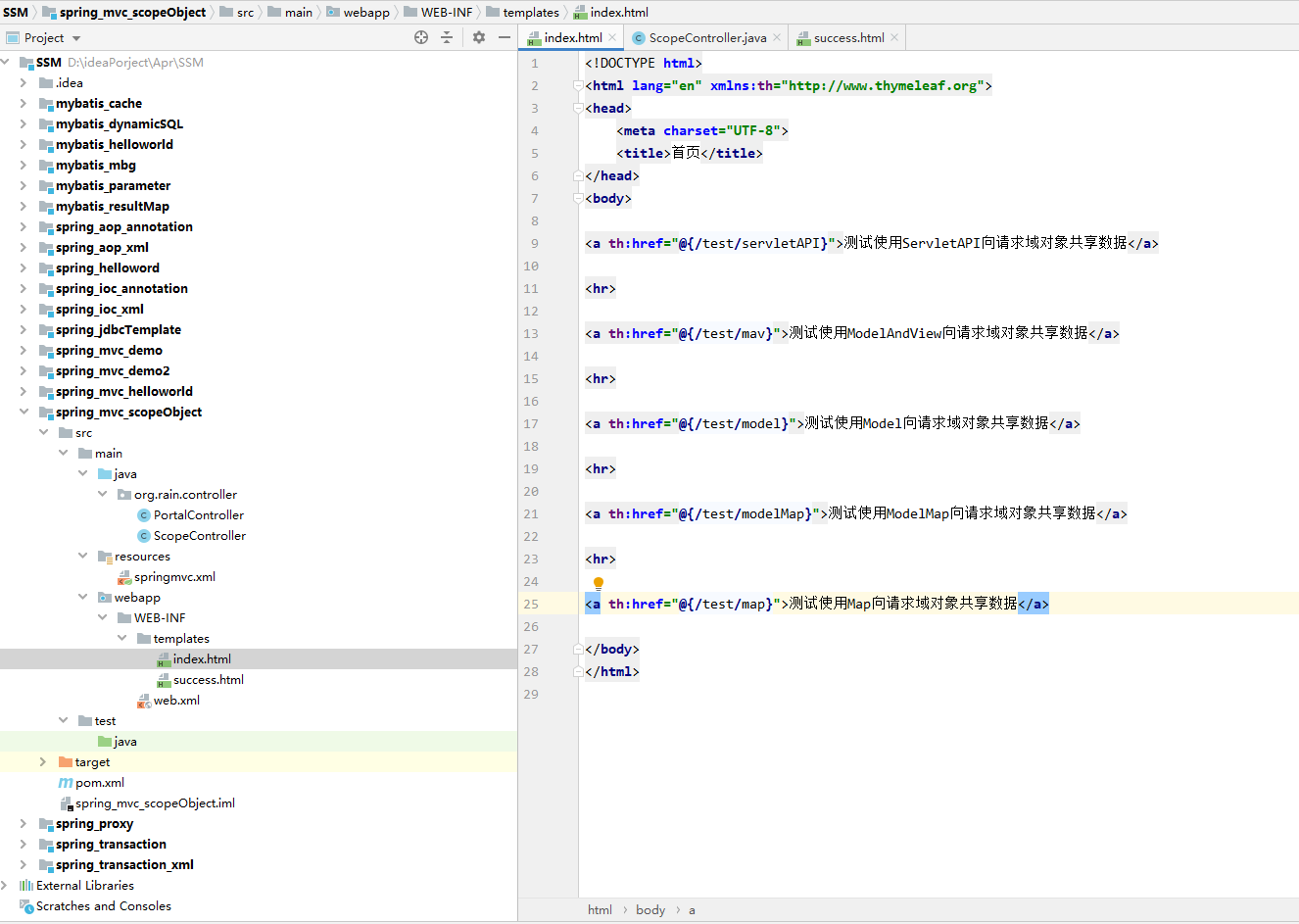Collapse the org.rain.controller package

[102, 495]
